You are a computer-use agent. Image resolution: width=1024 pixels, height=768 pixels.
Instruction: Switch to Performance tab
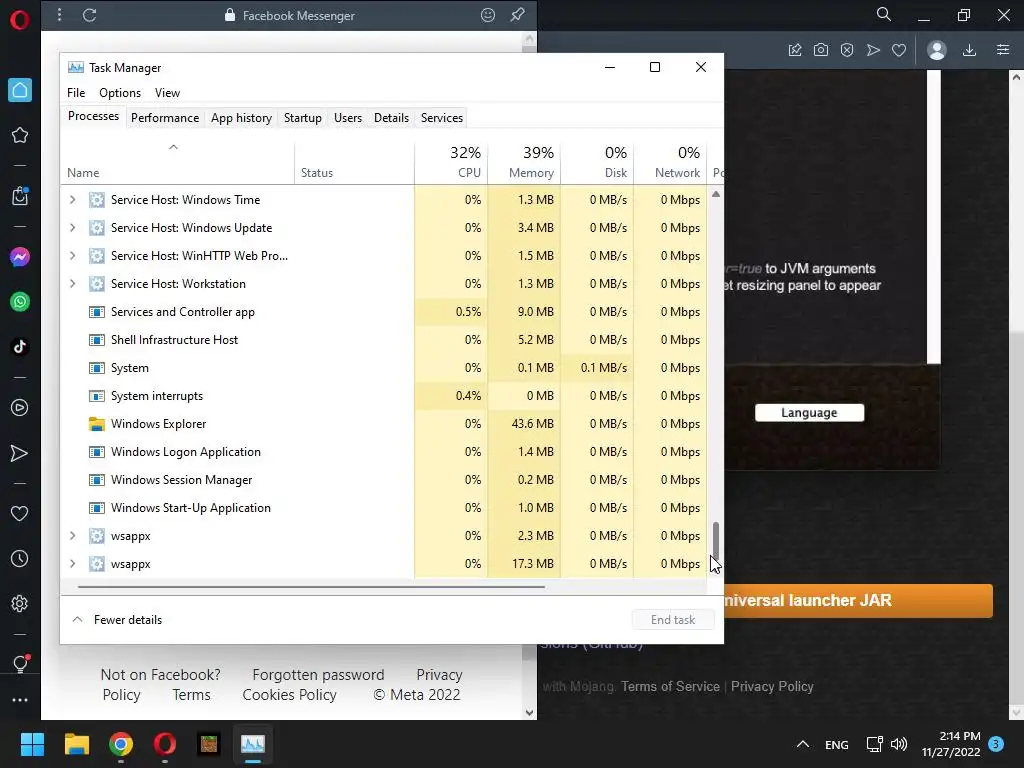coord(165,118)
